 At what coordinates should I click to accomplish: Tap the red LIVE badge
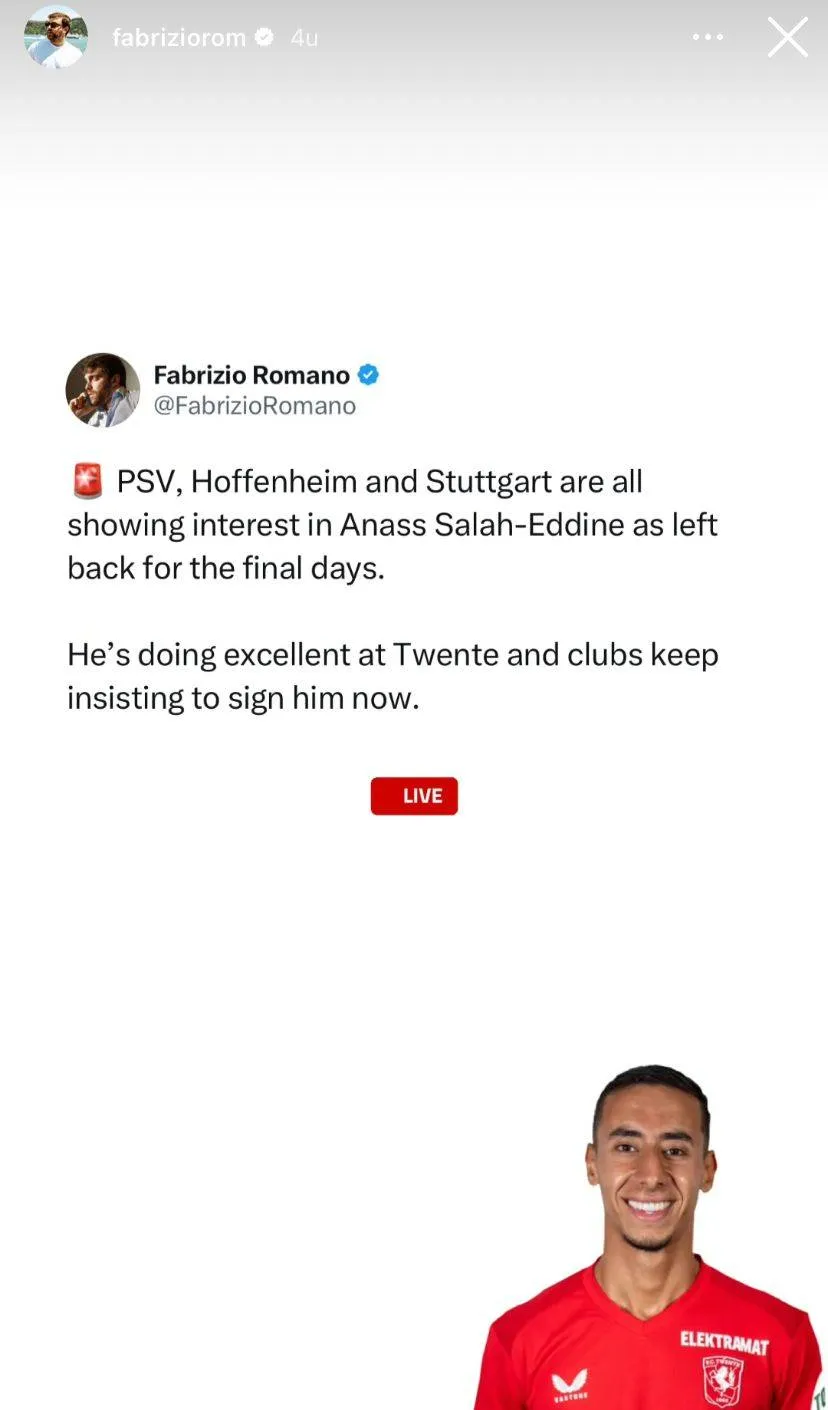(x=414, y=796)
